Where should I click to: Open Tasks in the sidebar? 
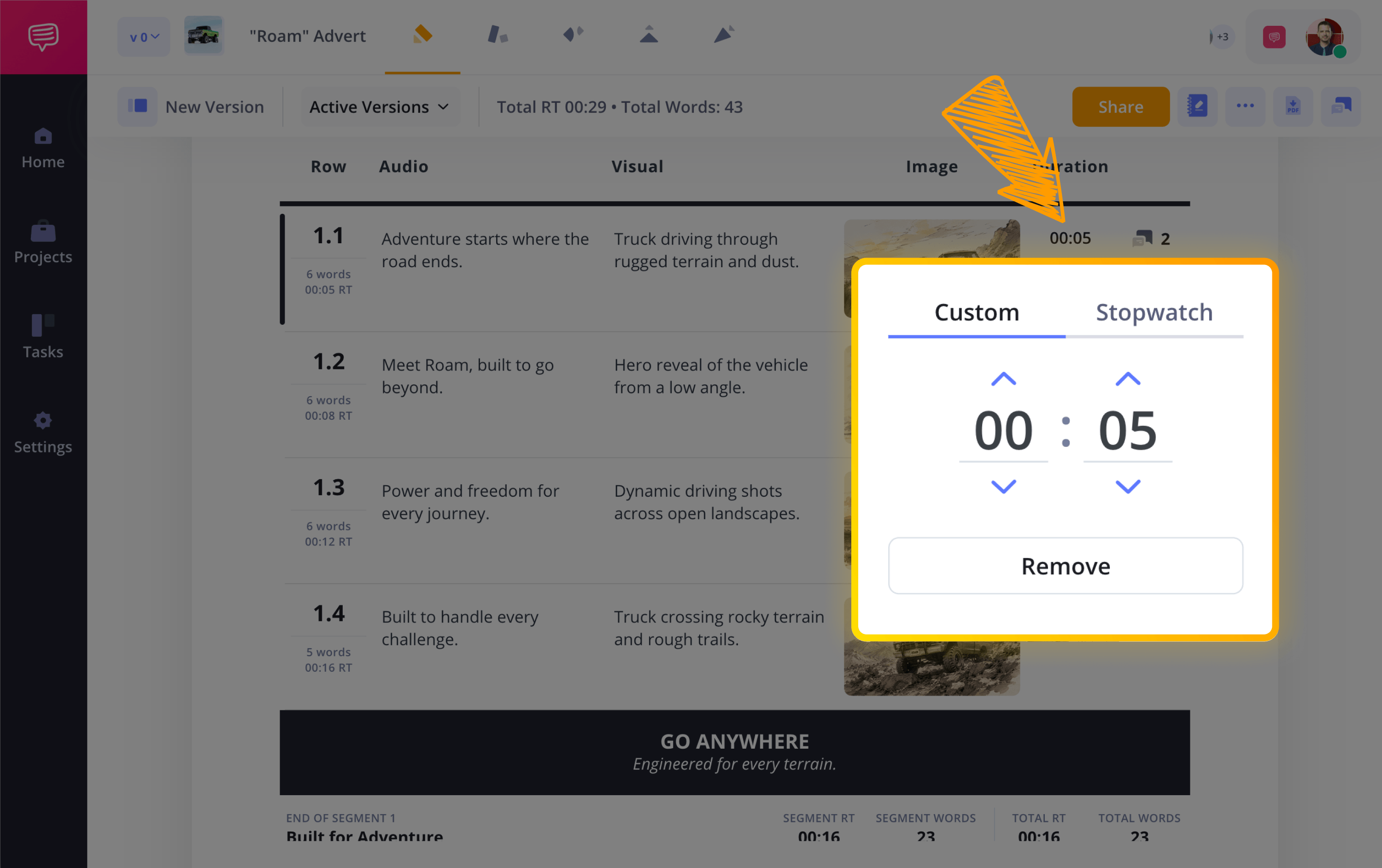point(43,337)
